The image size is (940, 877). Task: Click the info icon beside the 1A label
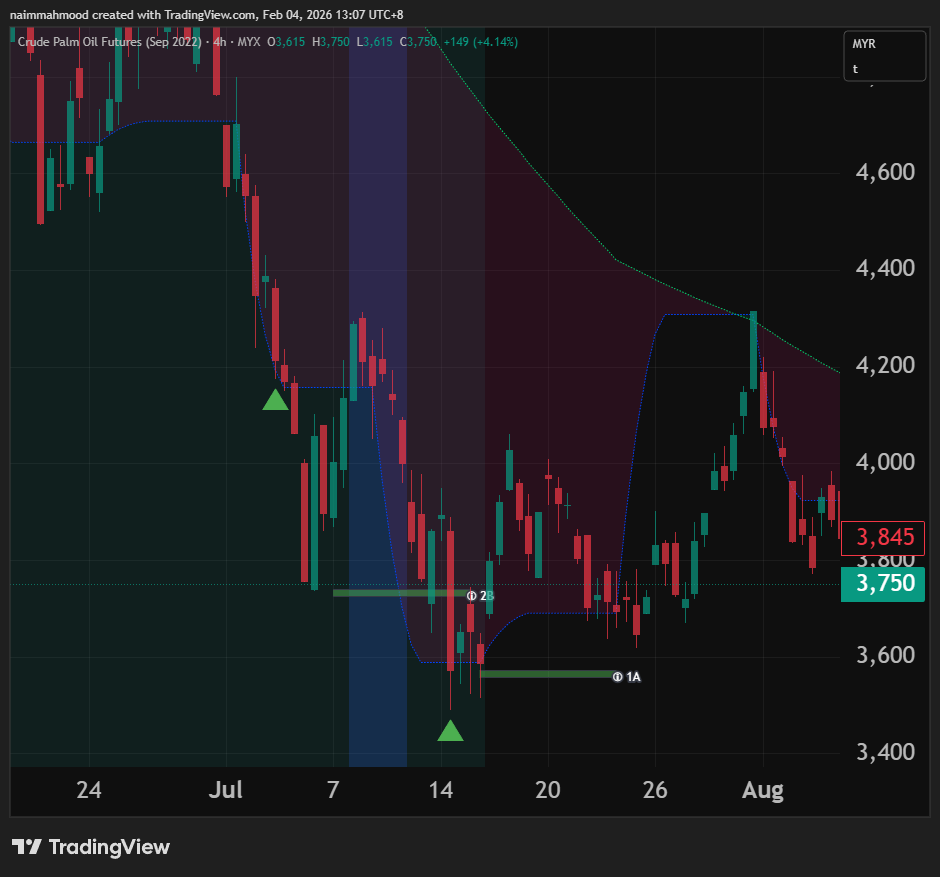(x=617, y=677)
